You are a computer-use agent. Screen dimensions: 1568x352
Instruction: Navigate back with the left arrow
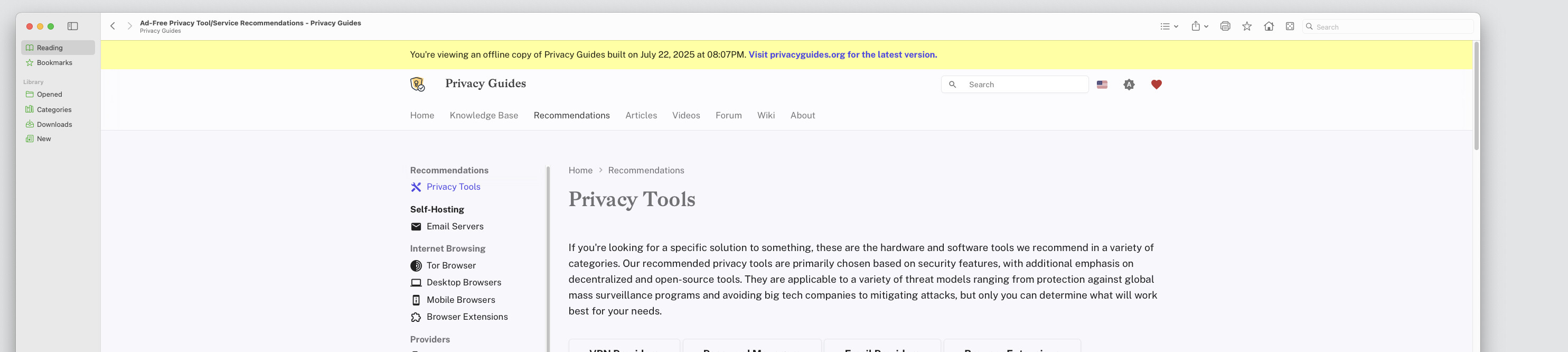[112, 26]
